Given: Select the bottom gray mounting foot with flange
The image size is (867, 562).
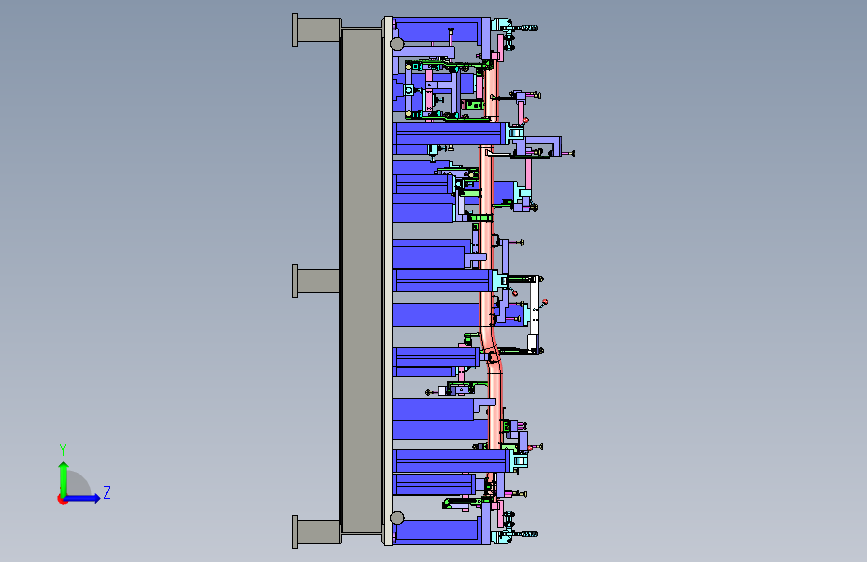Looking at the screenshot, I should [x=316, y=532].
